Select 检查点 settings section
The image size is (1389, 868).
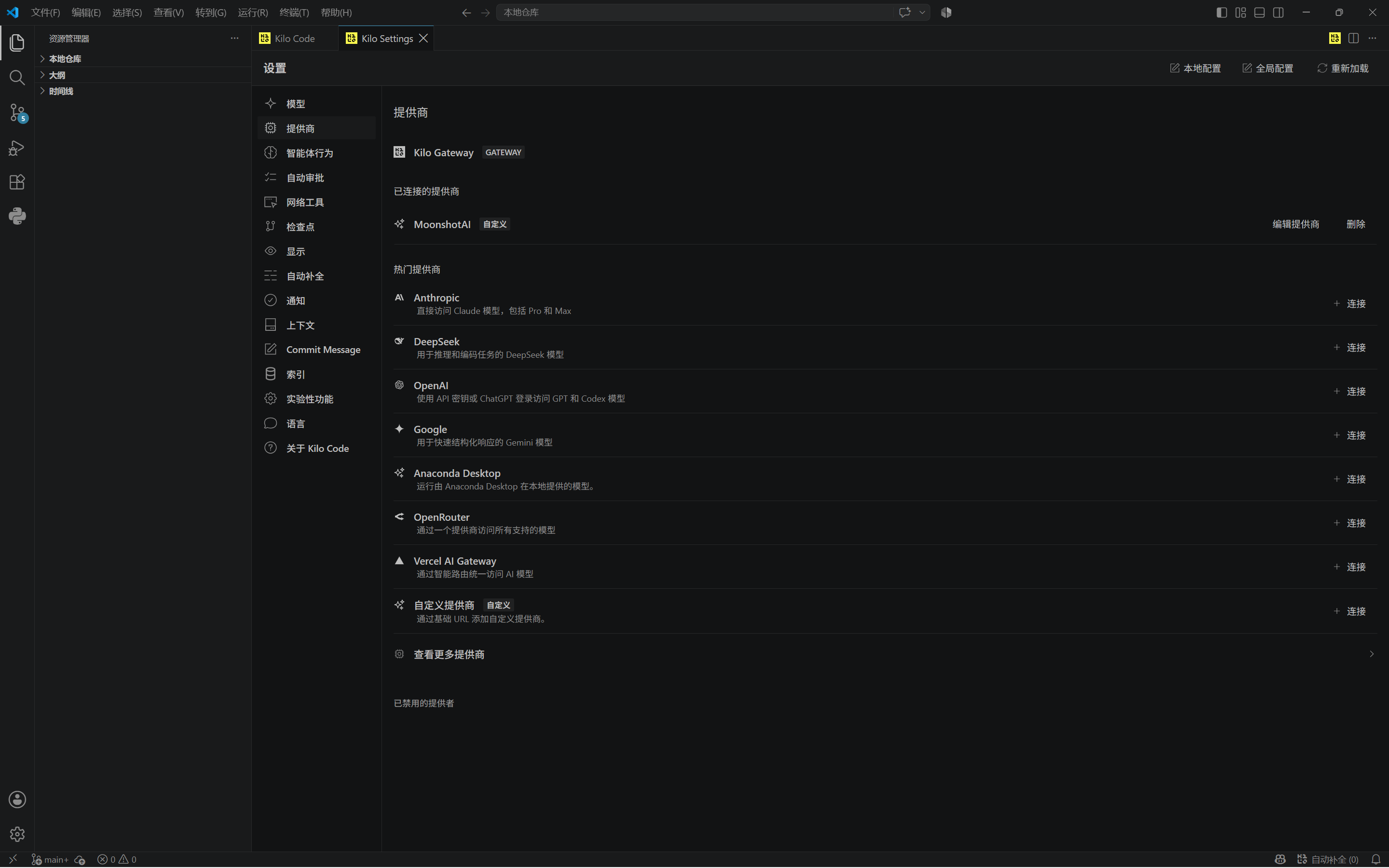coord(317,227)
